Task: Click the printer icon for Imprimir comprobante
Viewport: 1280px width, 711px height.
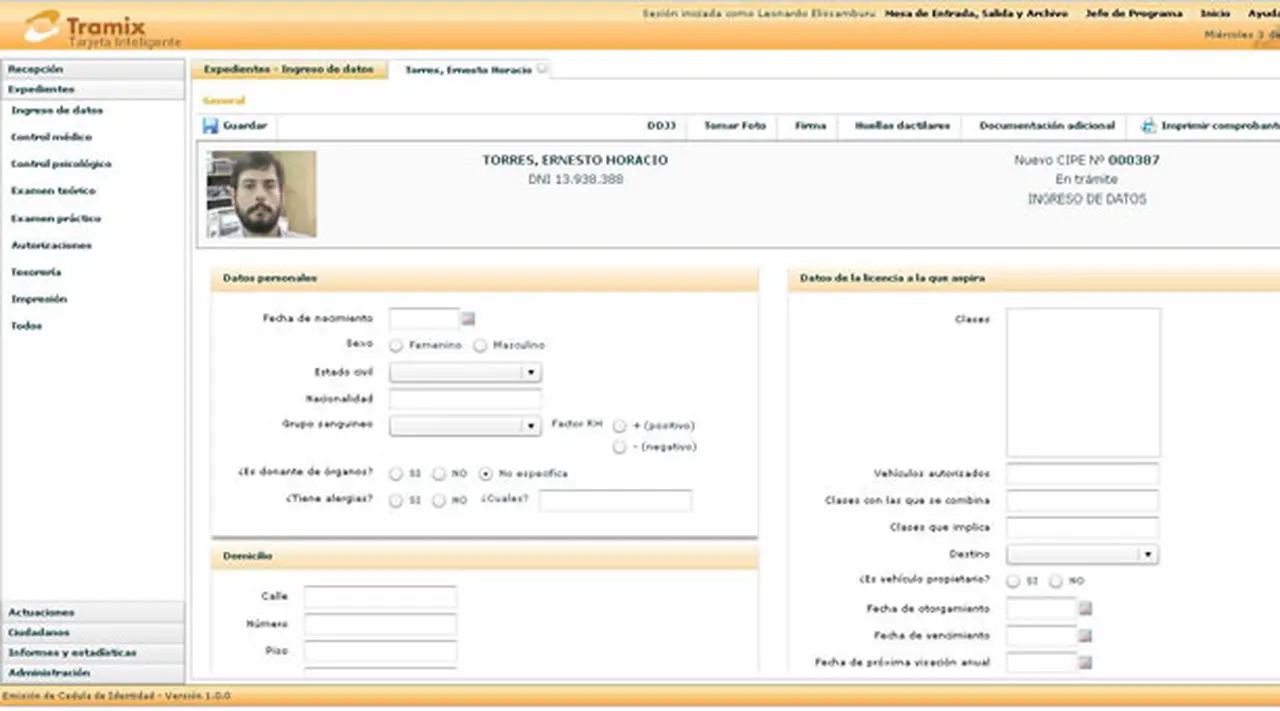Action: [1147, 126]
